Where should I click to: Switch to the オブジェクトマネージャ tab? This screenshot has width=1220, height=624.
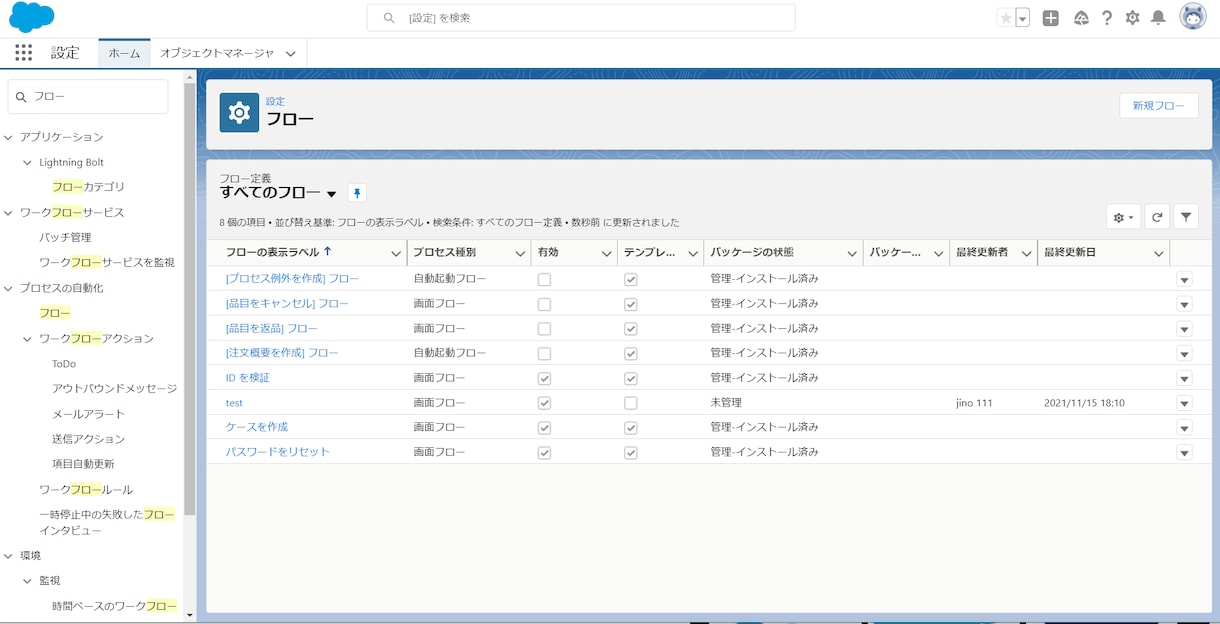click(217, 53)
